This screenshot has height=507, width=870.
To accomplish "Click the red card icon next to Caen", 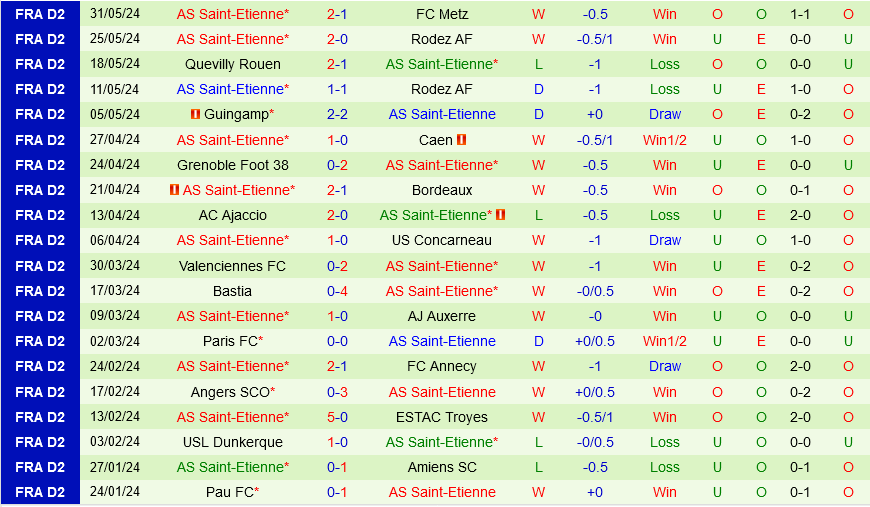I will [x=461, y=140].
